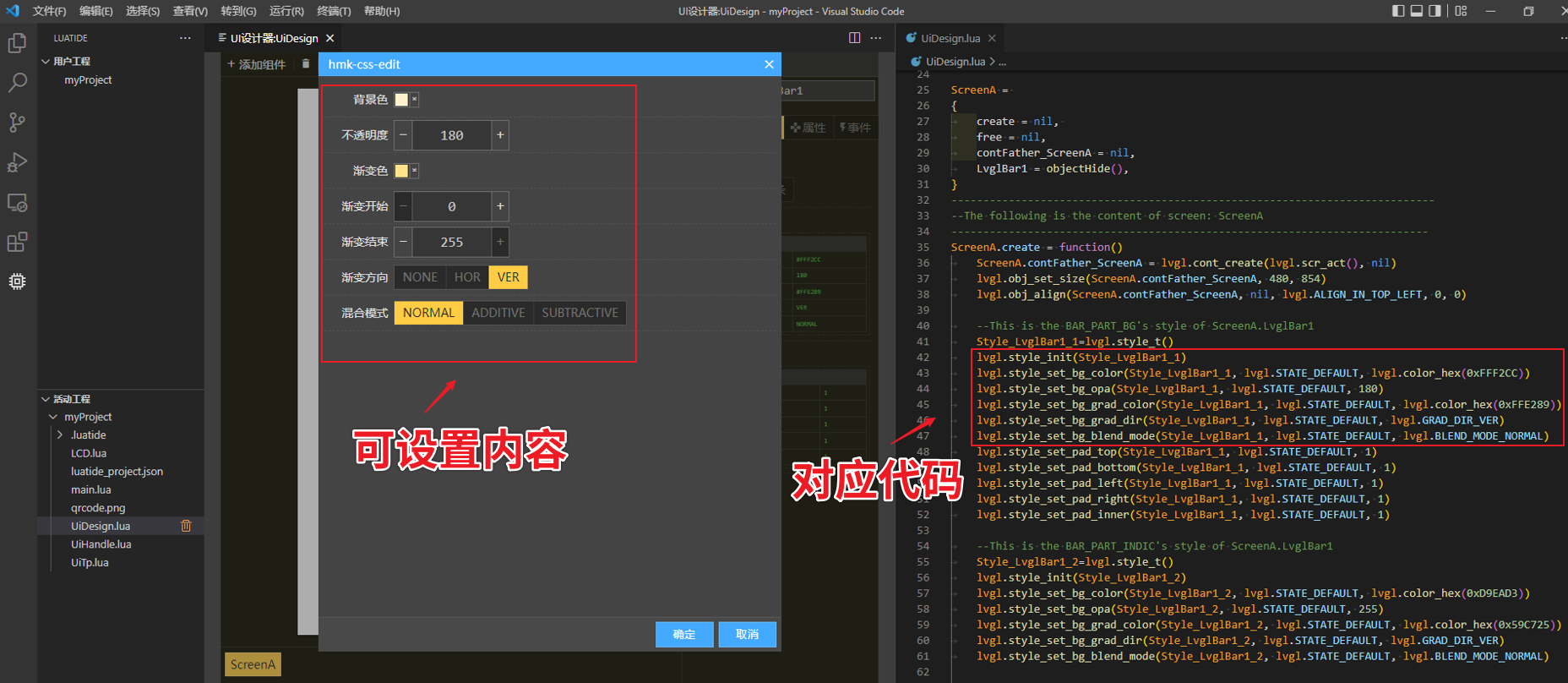Collapse myProject folder under 活动工程
This screenshot has height=683, width=1568.
pyautogui.click(x=53, y=417)
